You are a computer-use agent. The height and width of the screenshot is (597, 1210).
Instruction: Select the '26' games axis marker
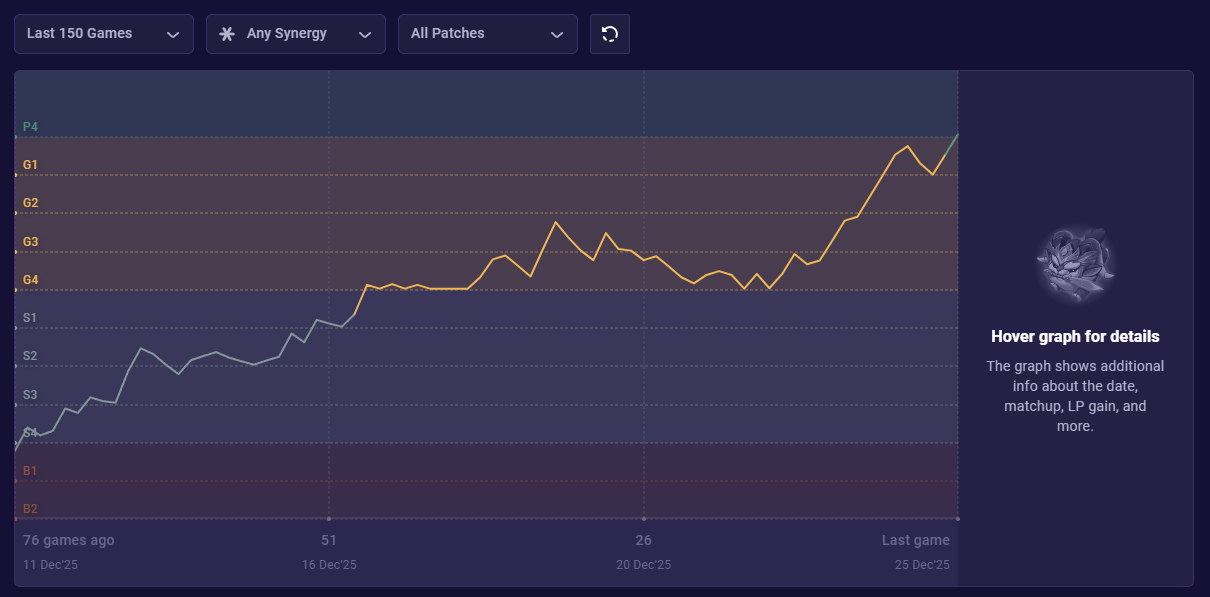644,540
